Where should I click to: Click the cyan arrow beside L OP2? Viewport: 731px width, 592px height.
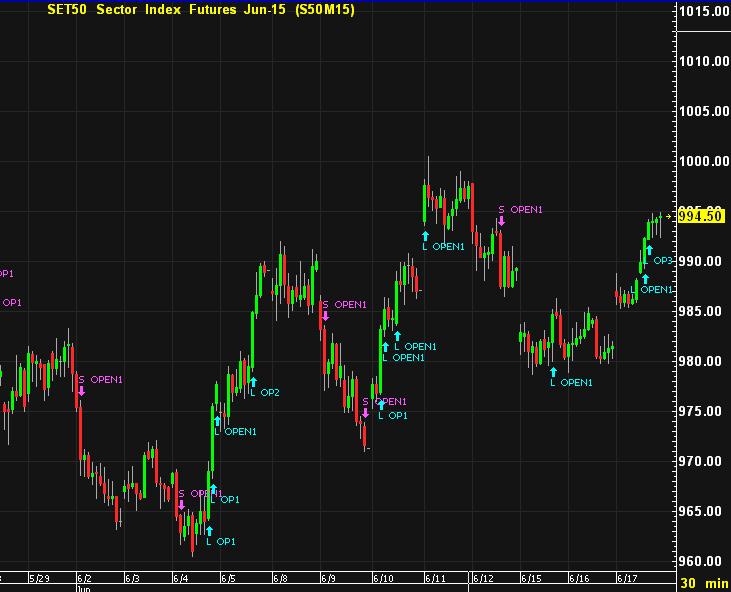click(x=253, y=381)
